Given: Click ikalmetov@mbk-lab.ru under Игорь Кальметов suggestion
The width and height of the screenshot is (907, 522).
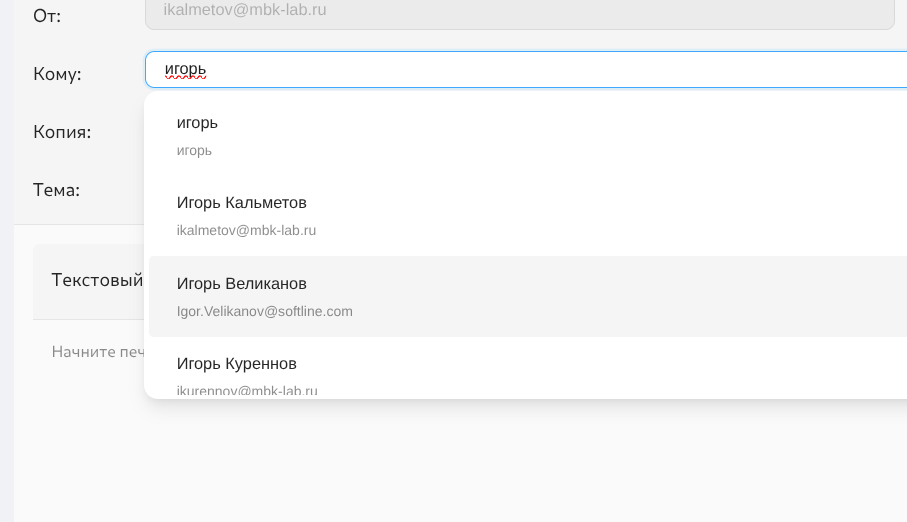Looking at the screenshot, I should [246, 230].
